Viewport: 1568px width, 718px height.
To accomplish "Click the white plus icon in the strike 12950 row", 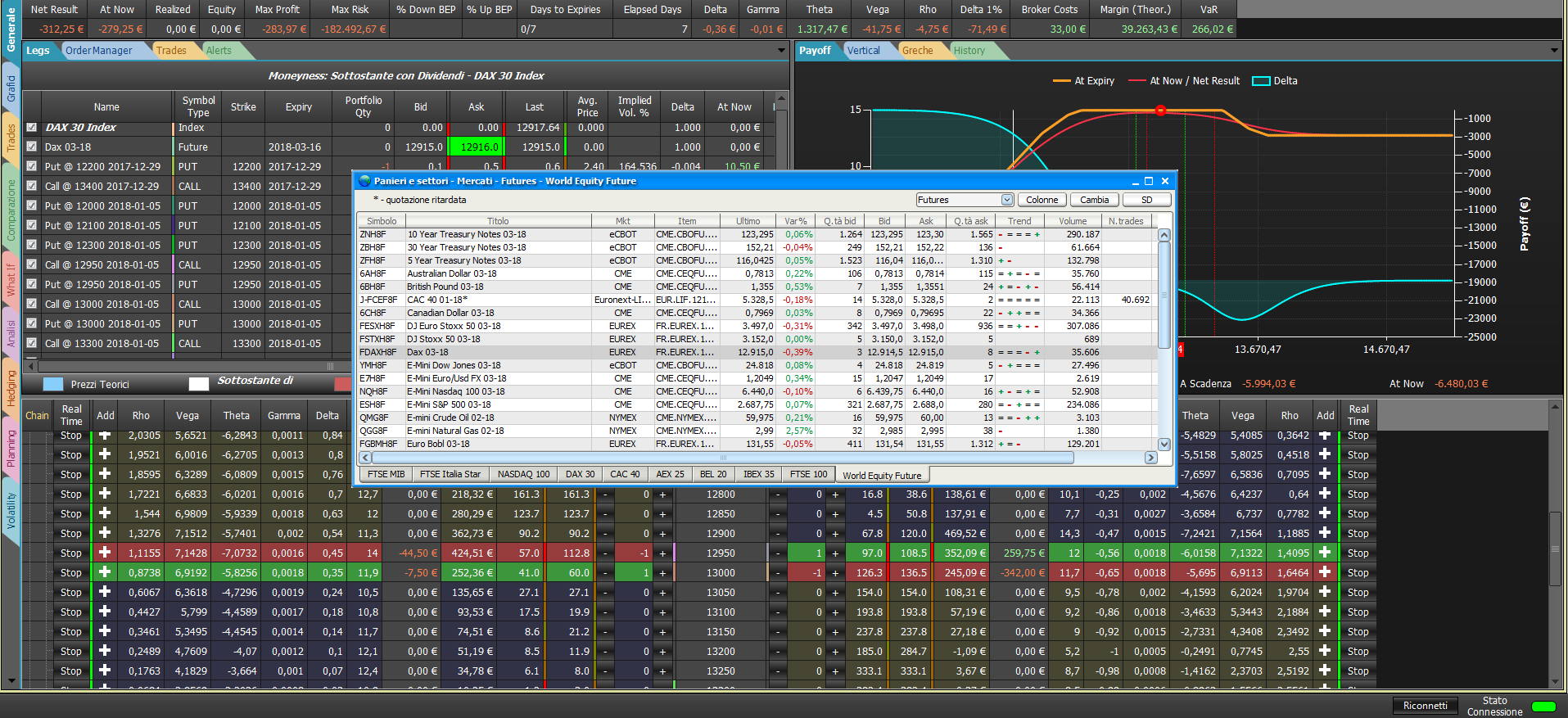I will pyautogui.click(x=105, y=553).
